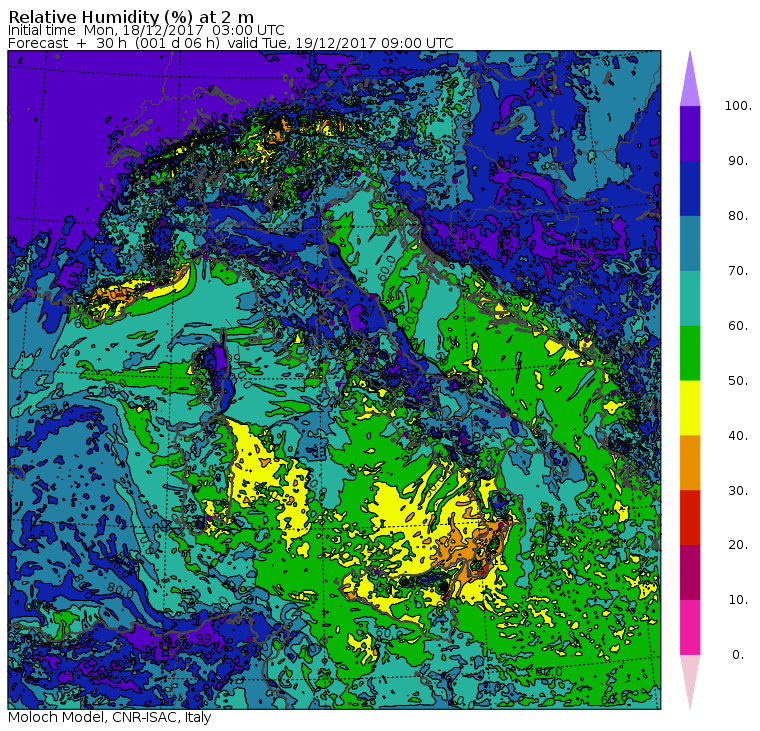Click the '100.' legend label
Viewport: 760px width, 731px height.
pyautogui.click(x=738, y=106)
